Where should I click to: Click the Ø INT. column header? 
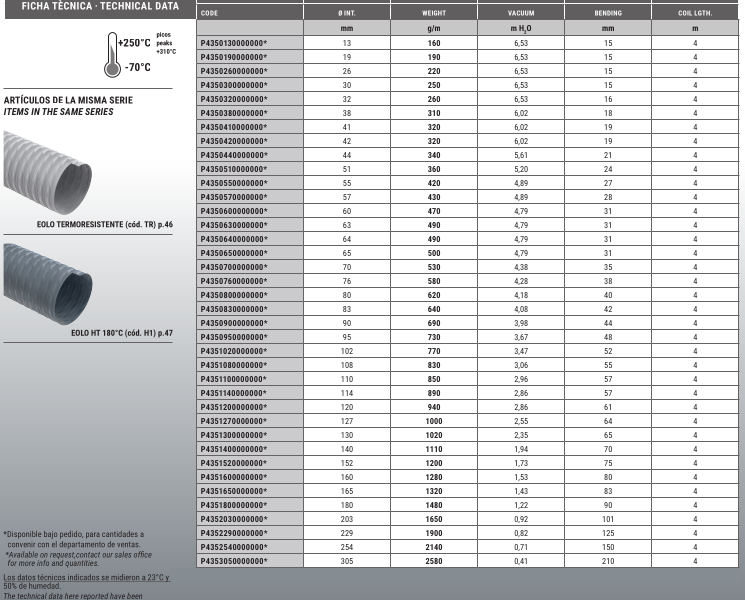click(346, 13)
